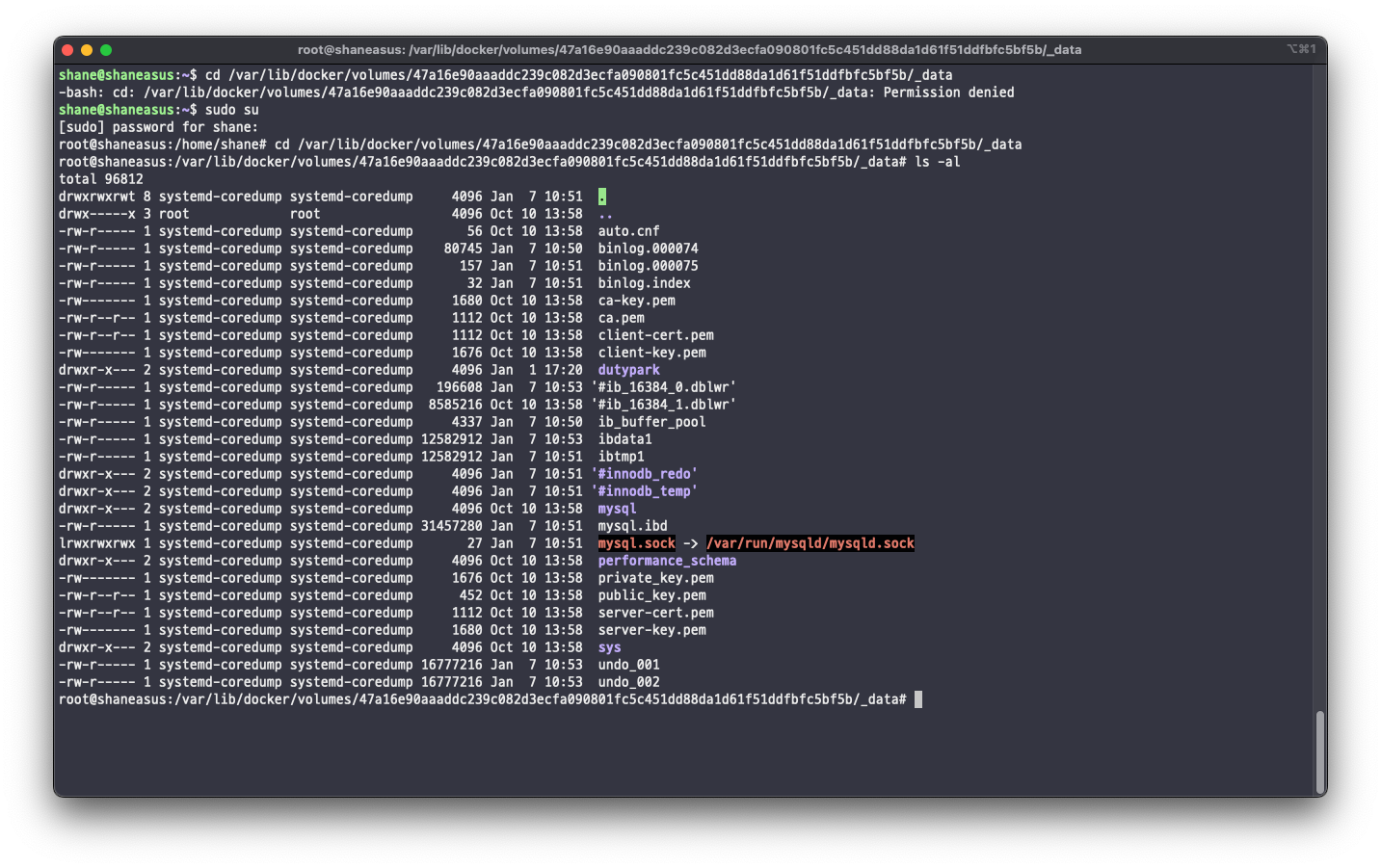Click the binlog.000075 file name
This screenshot has height=868, width=1381.
coord(649,266)
